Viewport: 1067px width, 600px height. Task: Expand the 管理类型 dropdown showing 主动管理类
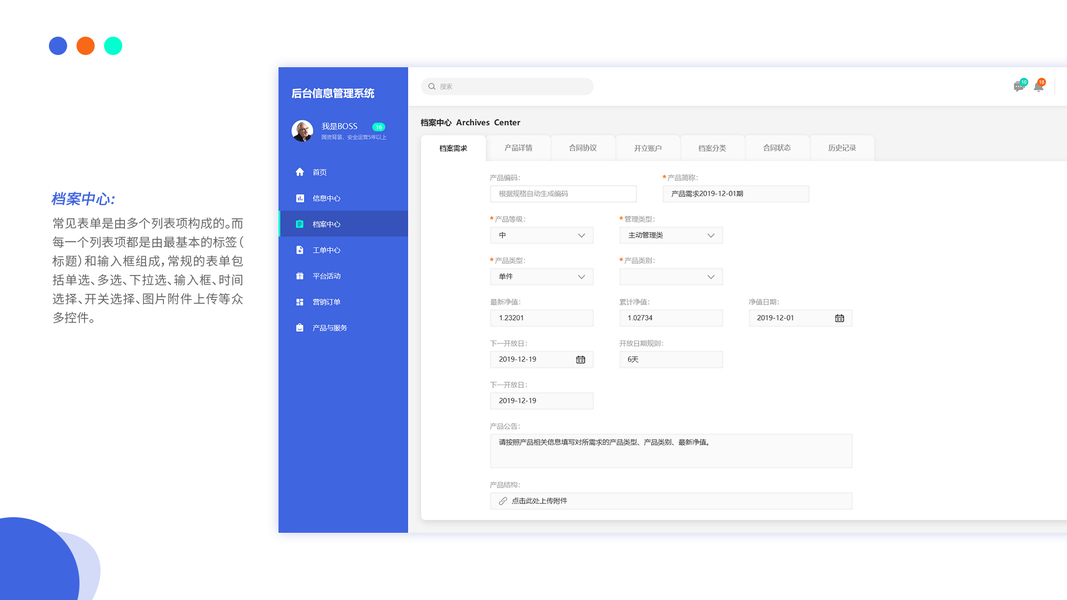click(x=670, y=235)
